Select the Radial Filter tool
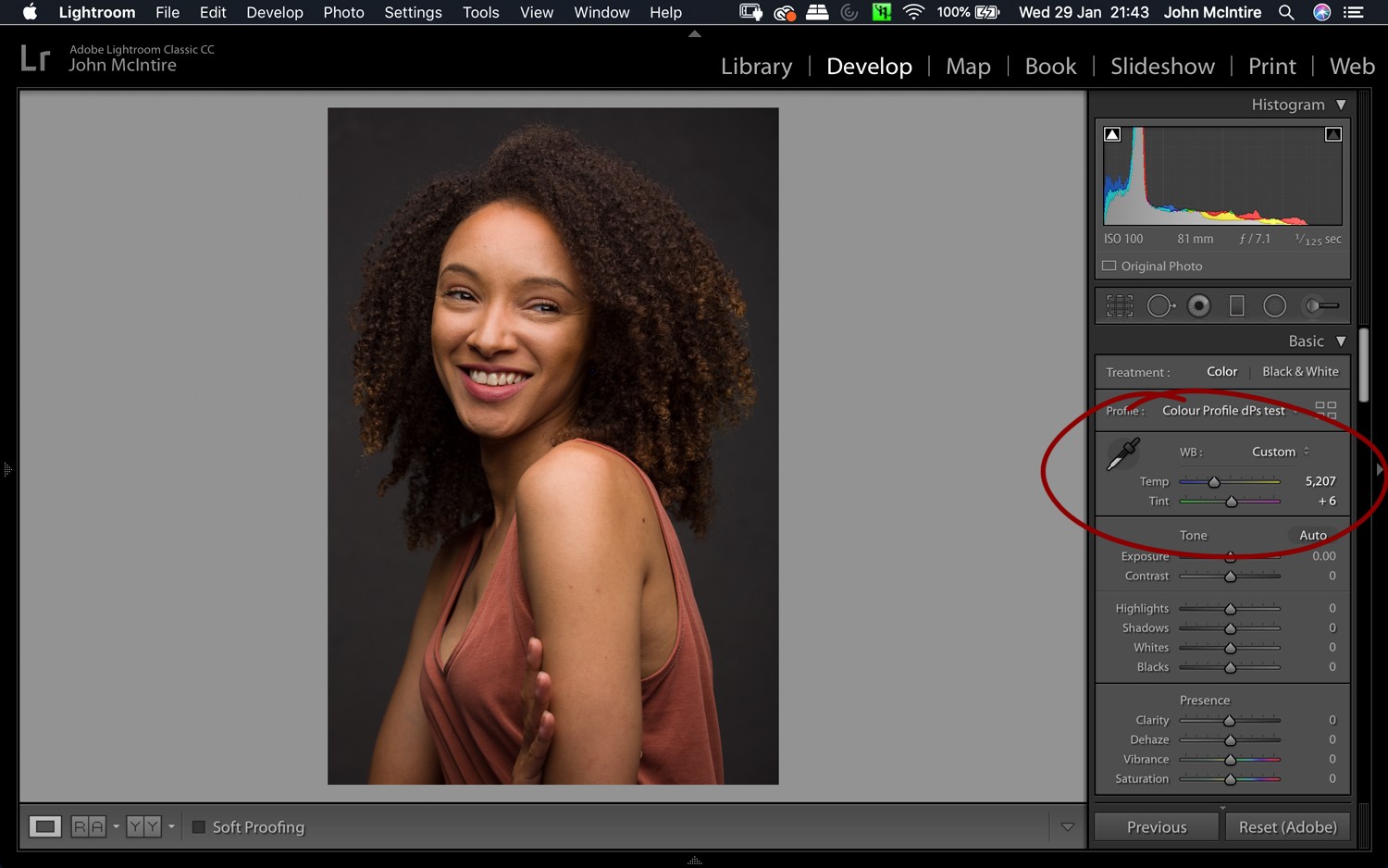This screenshot has width=1388, height=868. (x=1275, y=305)
